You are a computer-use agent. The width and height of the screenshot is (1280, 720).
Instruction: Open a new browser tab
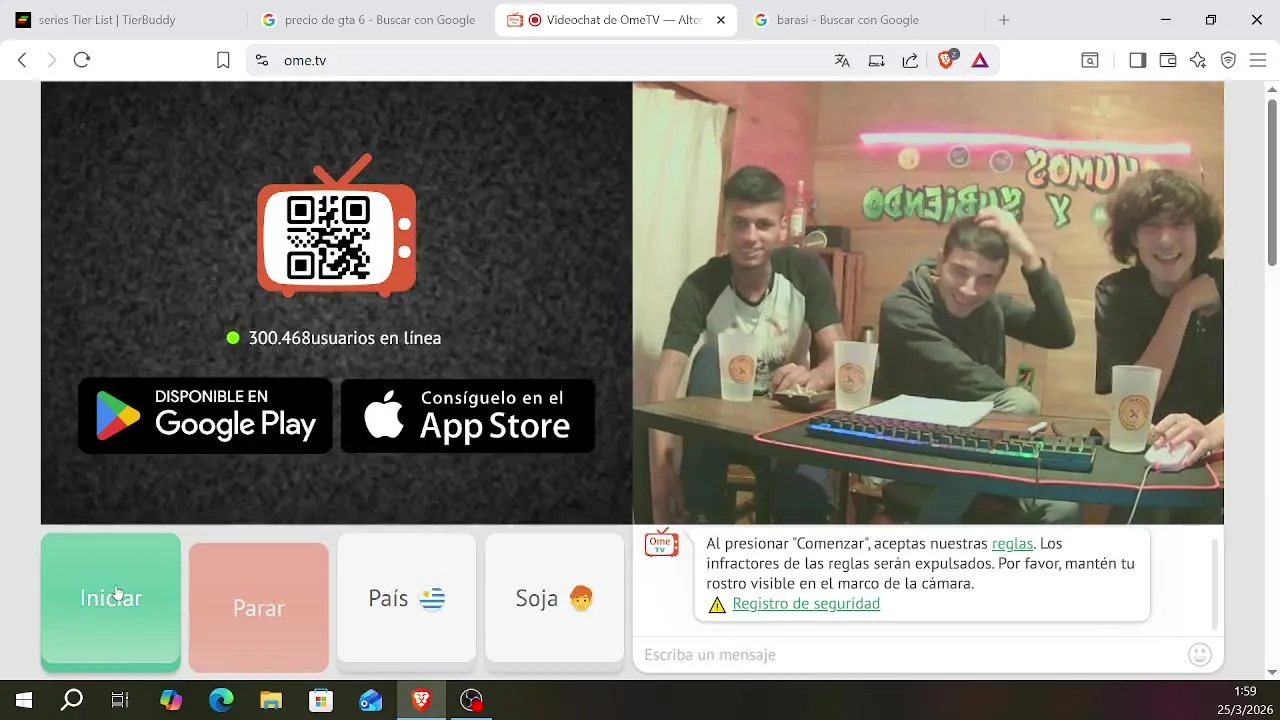click(1004, 20)
